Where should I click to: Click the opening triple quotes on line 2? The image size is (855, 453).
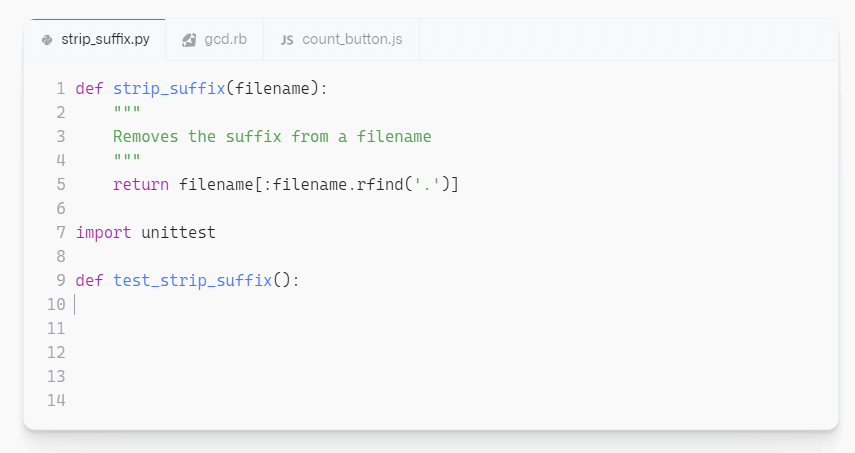[127, 112]
